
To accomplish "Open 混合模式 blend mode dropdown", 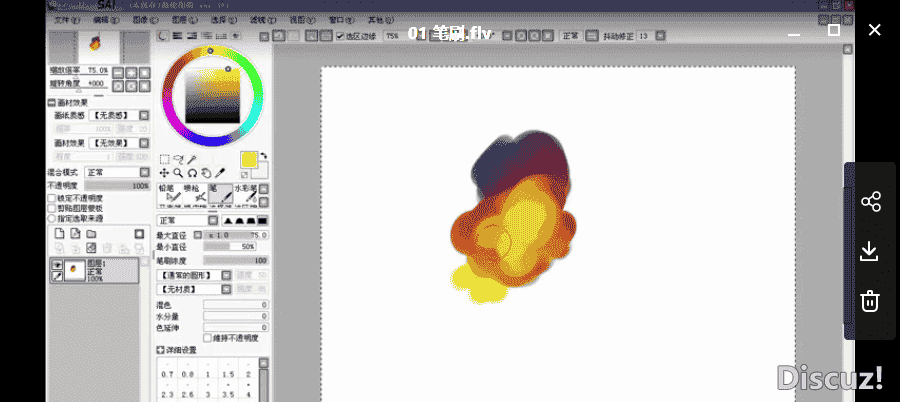I will [145, 172].
